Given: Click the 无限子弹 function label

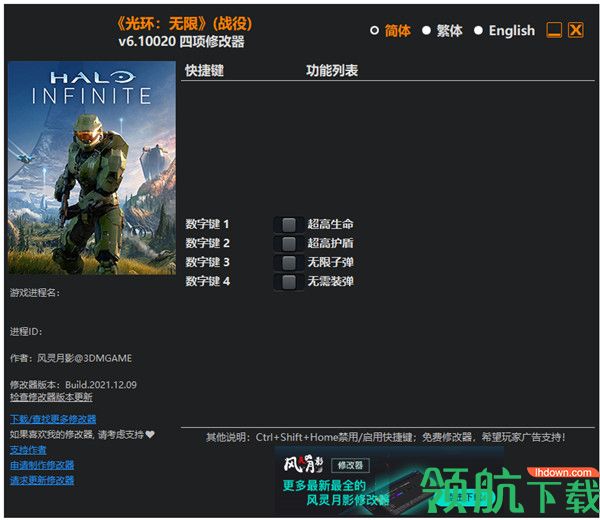Looking at the screenshot, I should 331,262.
